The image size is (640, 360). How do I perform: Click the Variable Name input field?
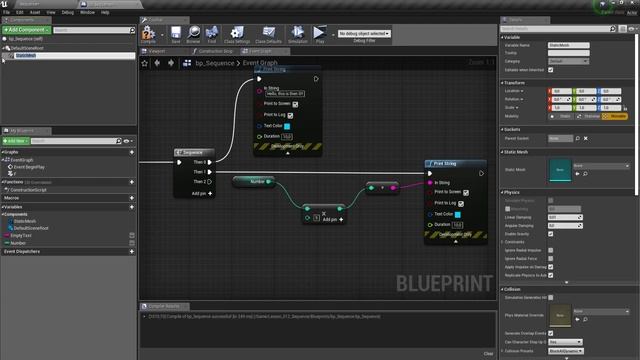[x=569, y=45]
